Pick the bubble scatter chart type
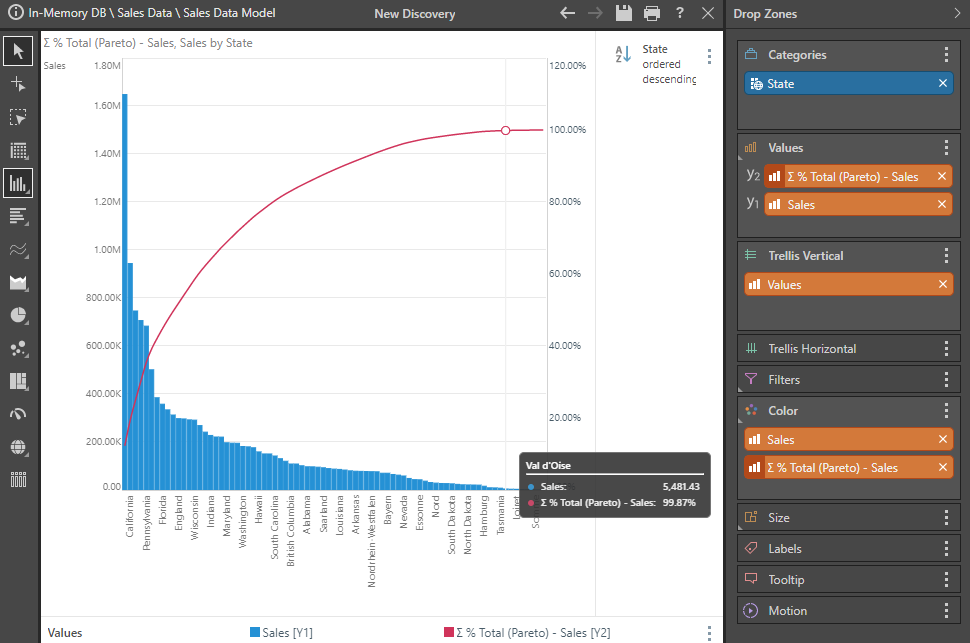 click(x=18, y=348)
